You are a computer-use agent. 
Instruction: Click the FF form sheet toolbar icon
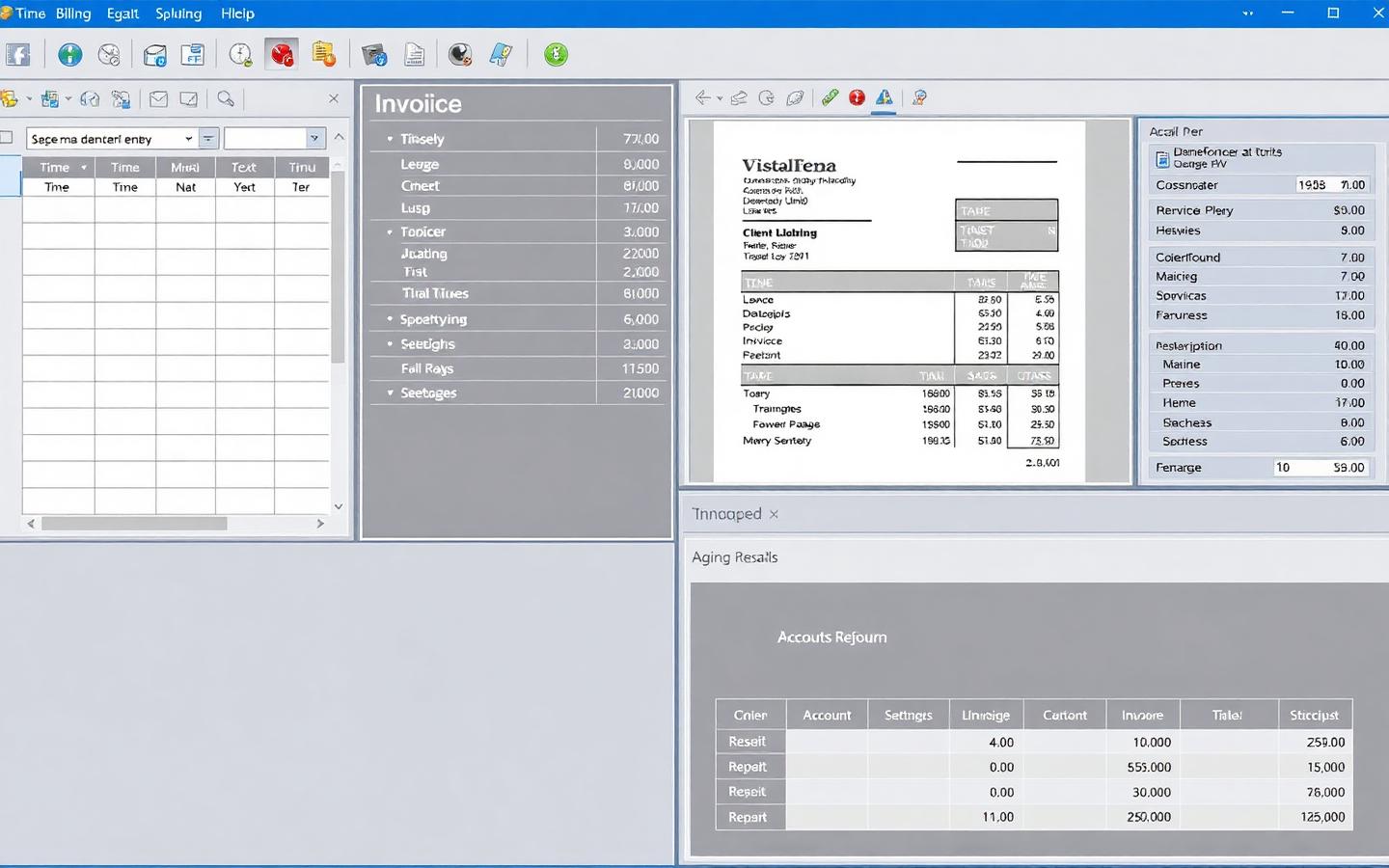(x=193, y=55)
